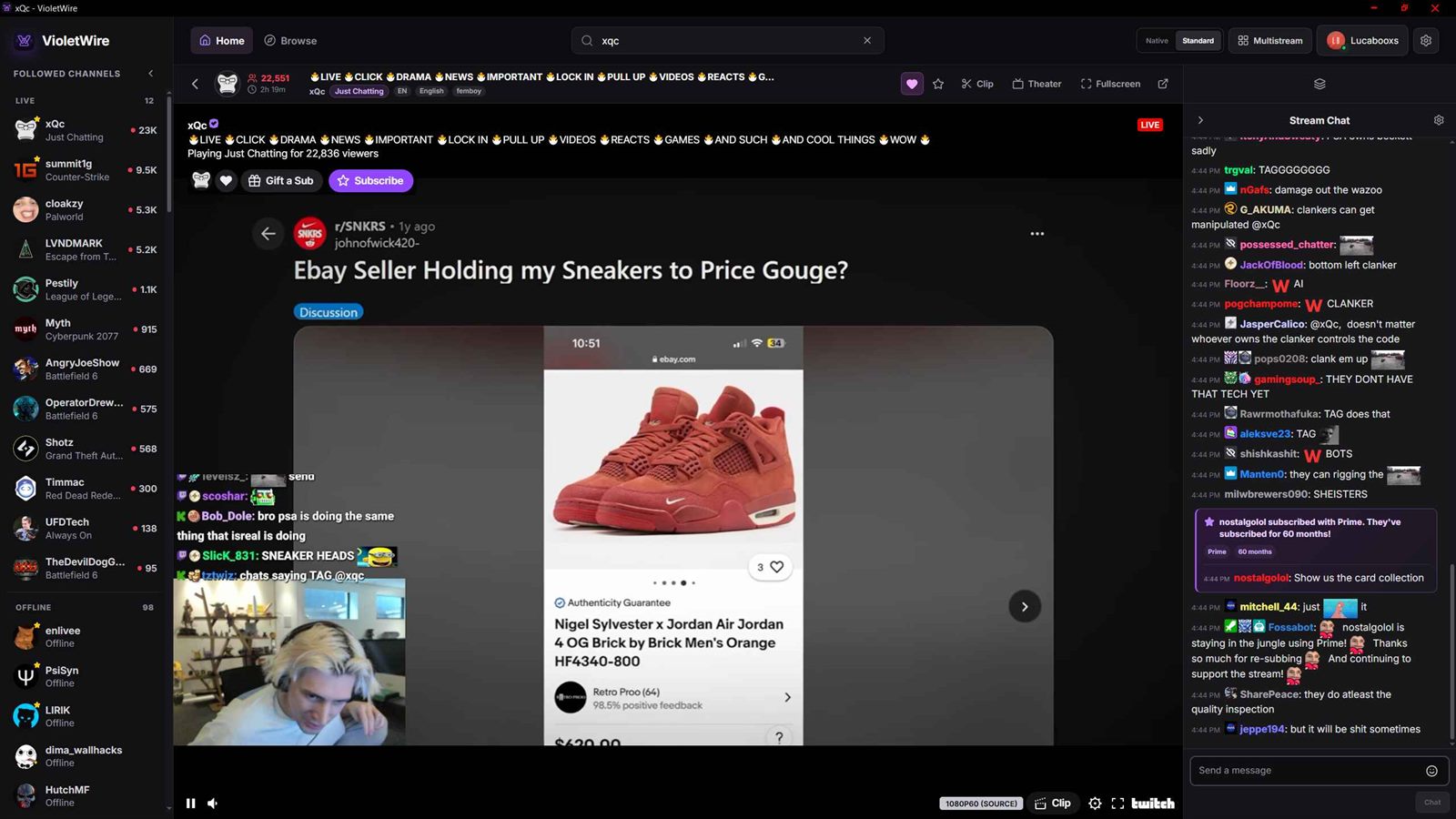Click the xQc avatar beside the heart
The height and width of the screenshot is (819, 1456).
pos(201,180)
